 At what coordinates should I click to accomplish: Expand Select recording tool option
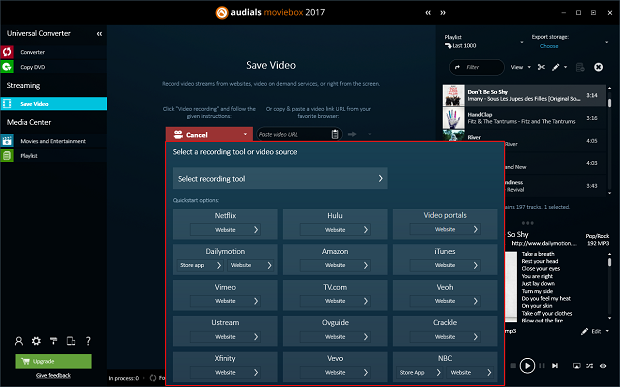(280, 179)
